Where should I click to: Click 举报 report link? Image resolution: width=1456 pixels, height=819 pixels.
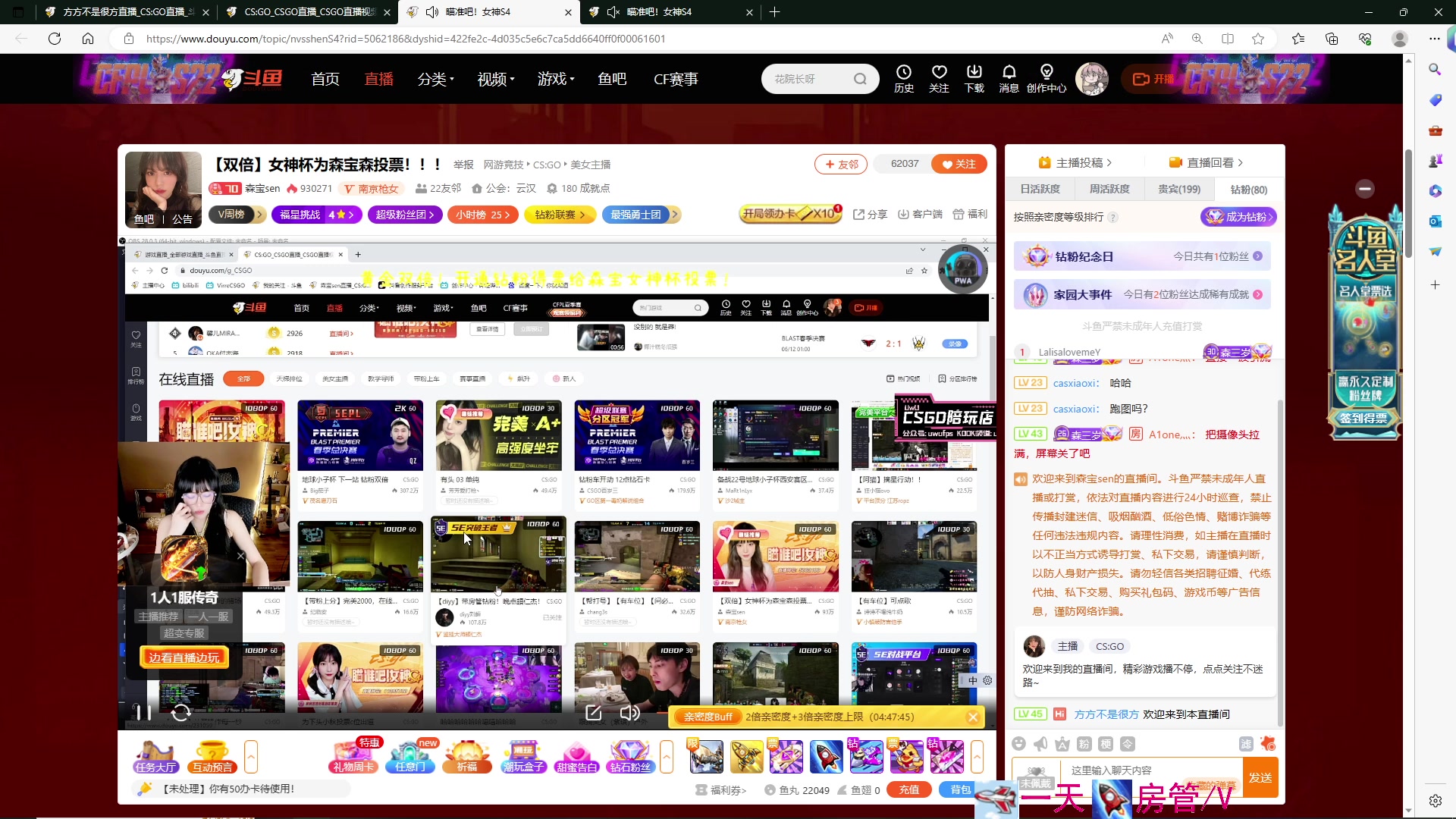coord(463,165)
